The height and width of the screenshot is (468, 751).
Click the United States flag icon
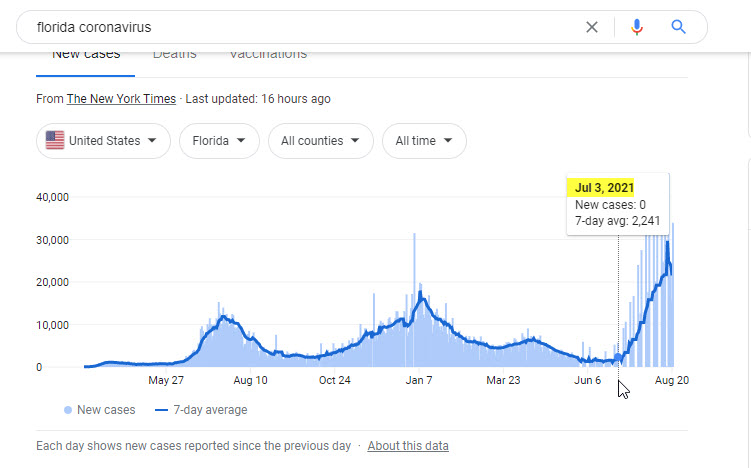coord(55,141)
